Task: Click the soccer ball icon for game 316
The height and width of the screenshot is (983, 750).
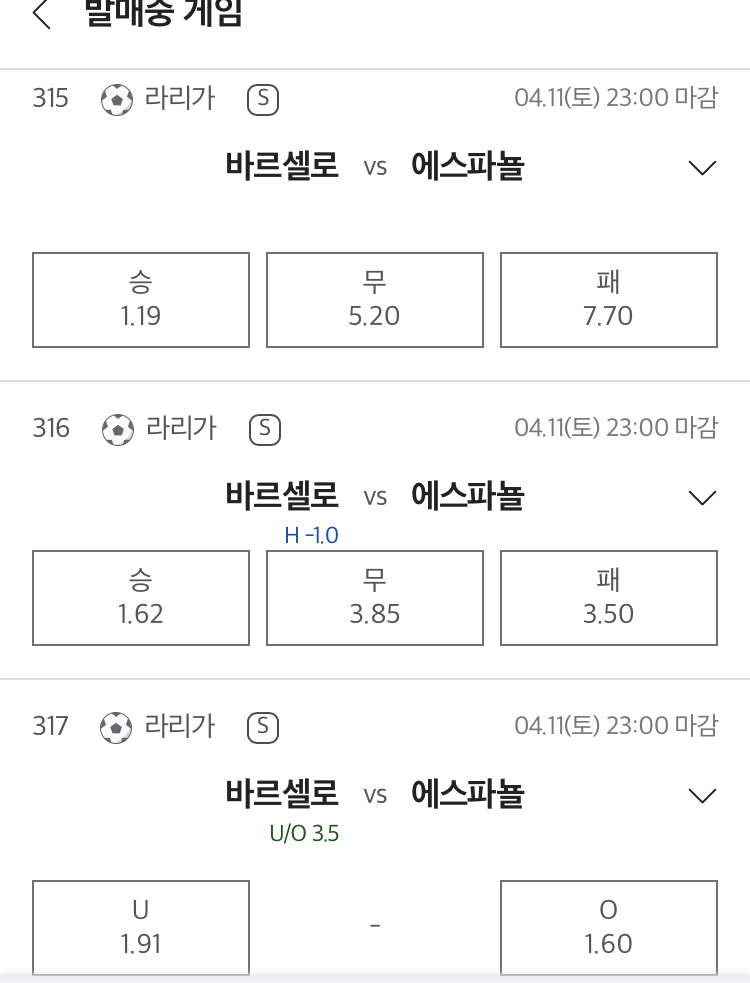Action: [118, 430]
